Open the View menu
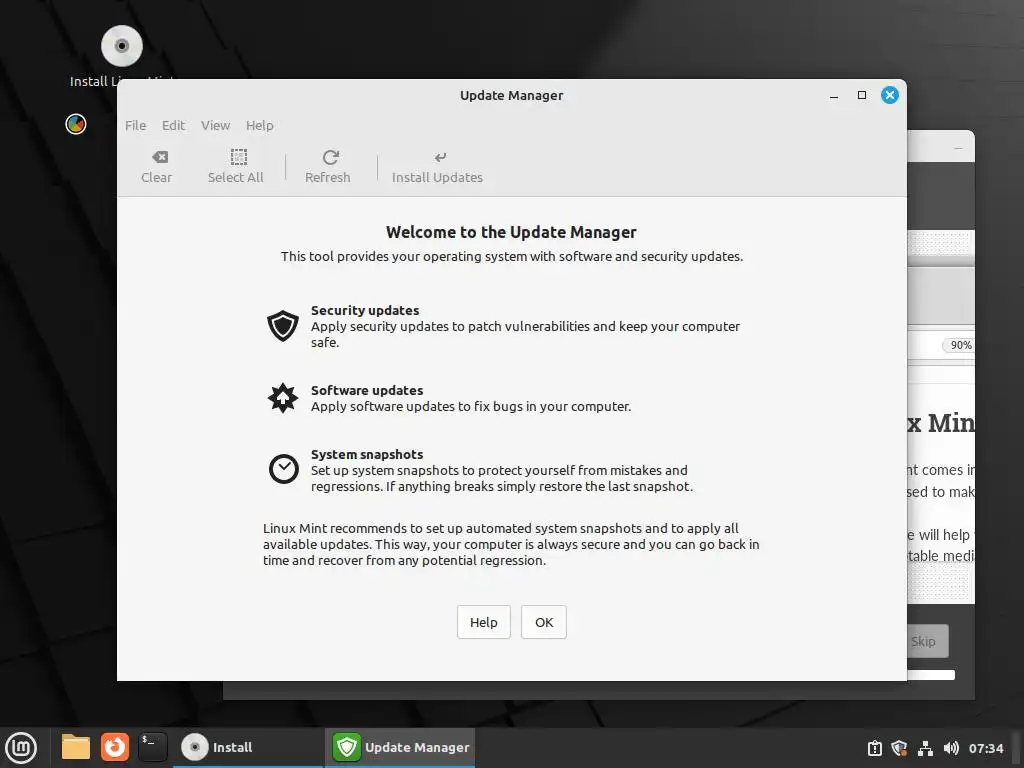This screenshot has width=1024, height=768. (216, 125)
